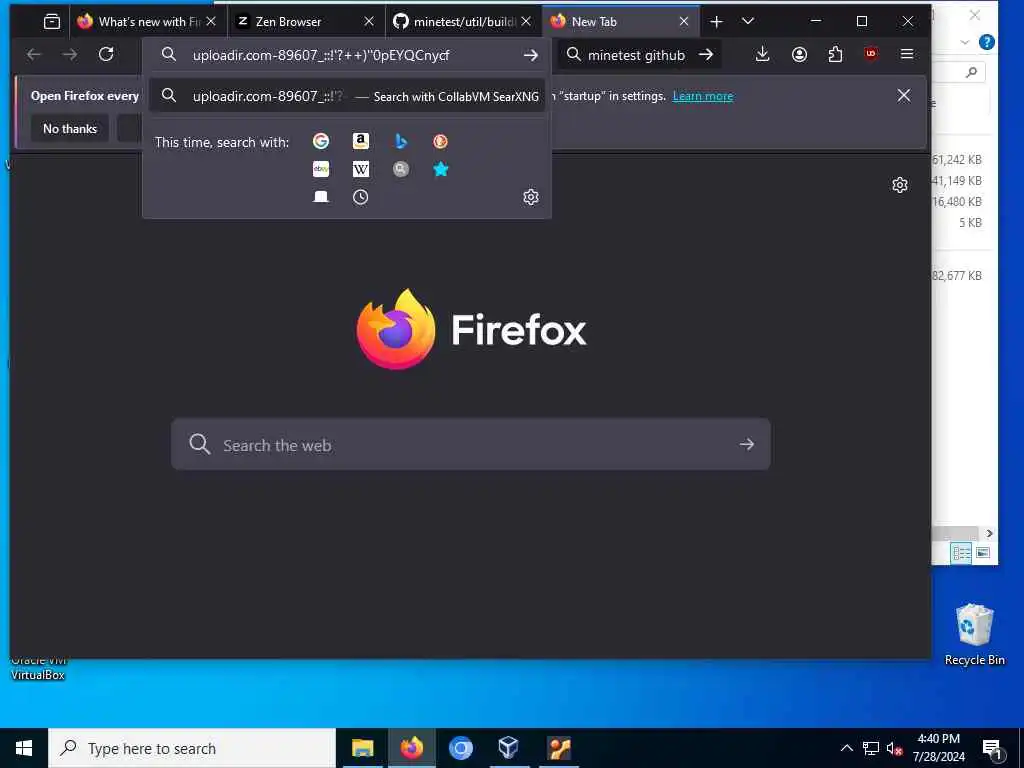This screenshot has width=1024, height=768.
Task: Open a new tab with plus button
Action: pos(716,22)
